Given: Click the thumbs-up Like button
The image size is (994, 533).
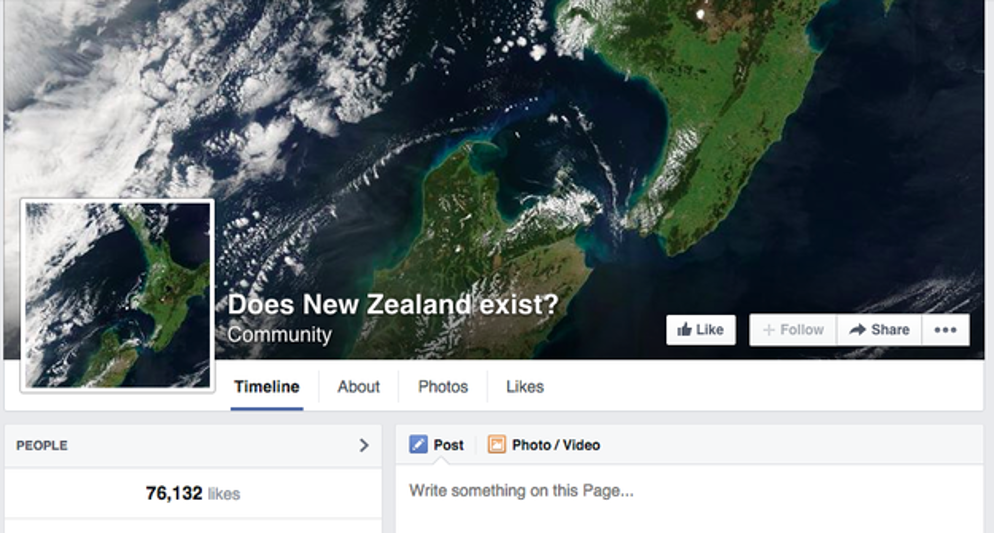Looking at the screenshot, I should [700, 330].
